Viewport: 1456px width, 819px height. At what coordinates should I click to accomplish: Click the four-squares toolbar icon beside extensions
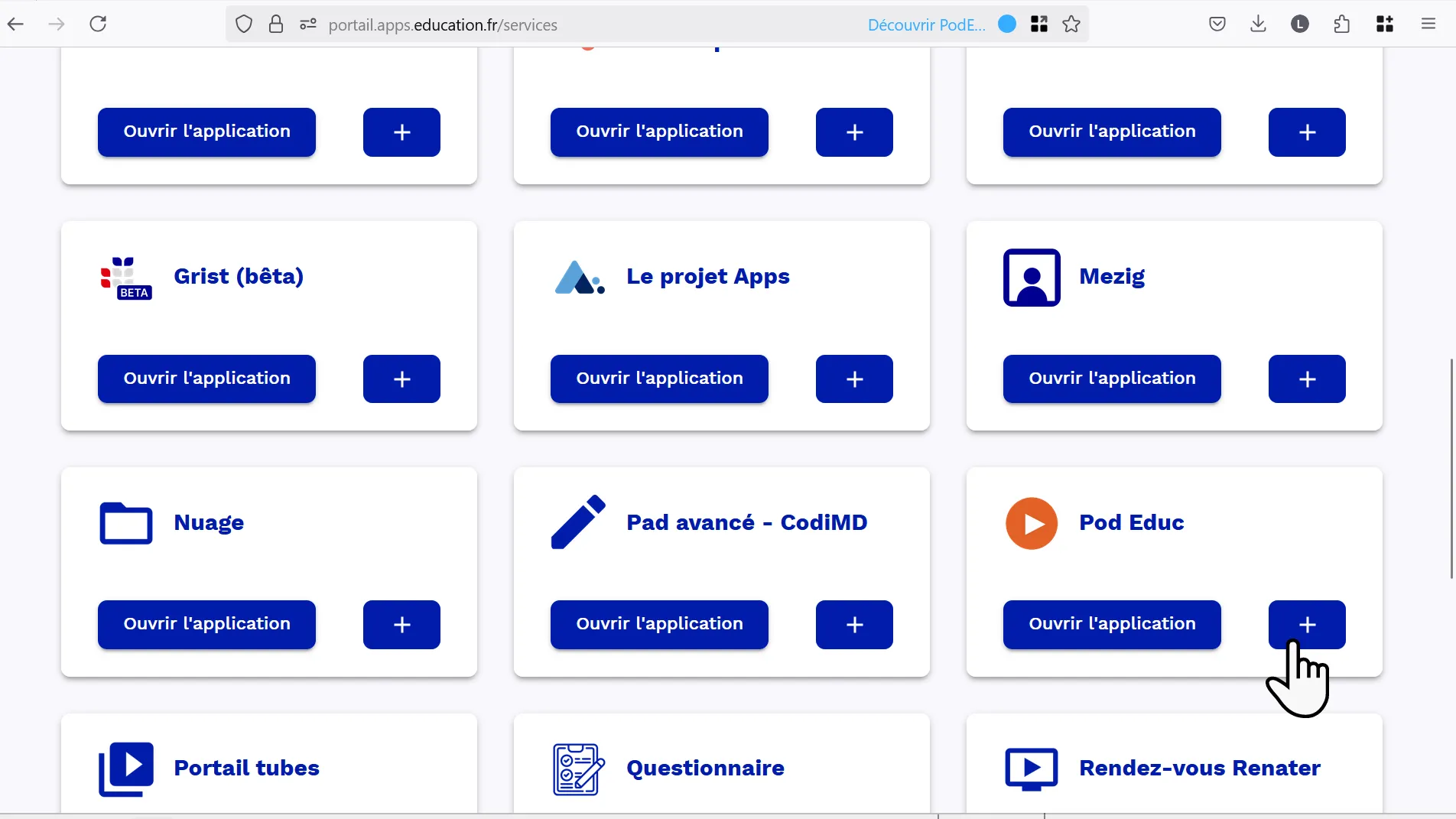click(x=1385, y=24)
